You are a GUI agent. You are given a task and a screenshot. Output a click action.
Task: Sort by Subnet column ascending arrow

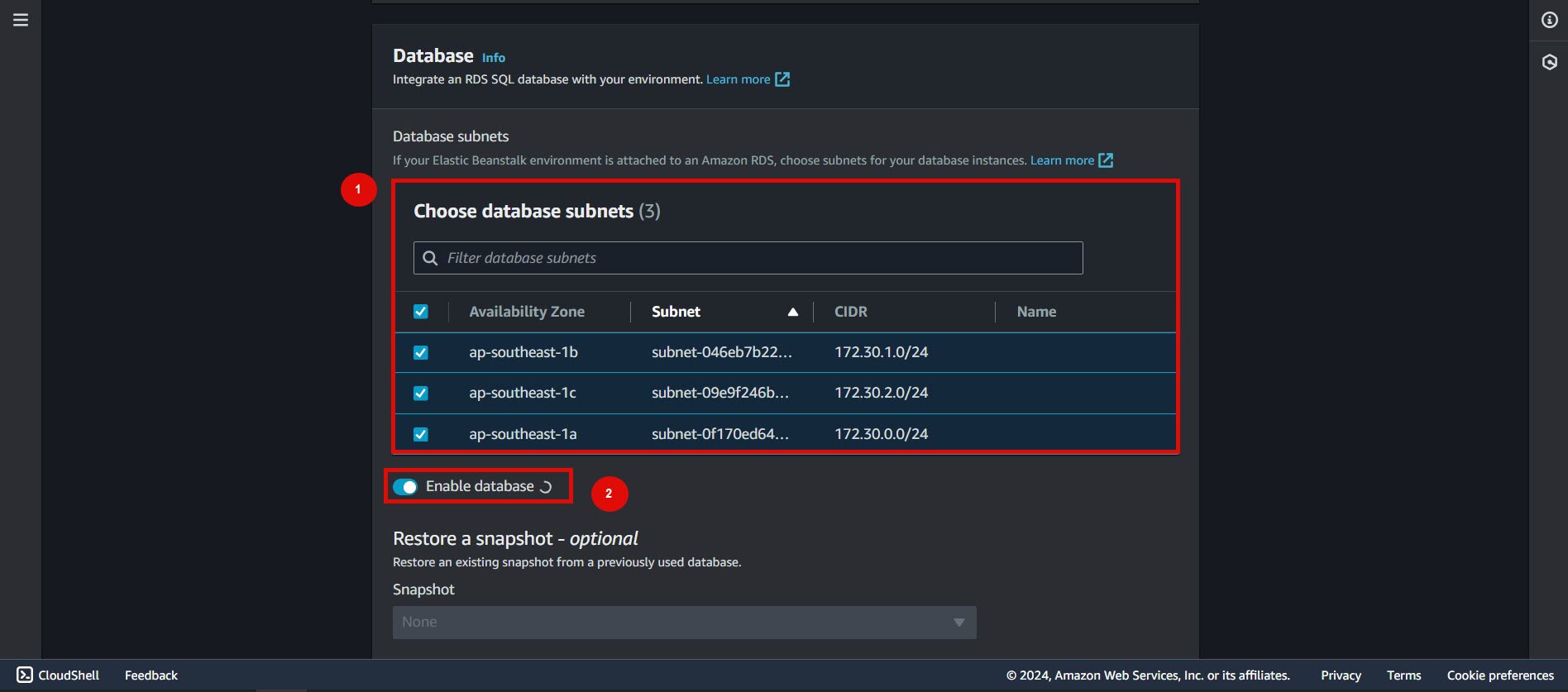click(x=792, y=312)
